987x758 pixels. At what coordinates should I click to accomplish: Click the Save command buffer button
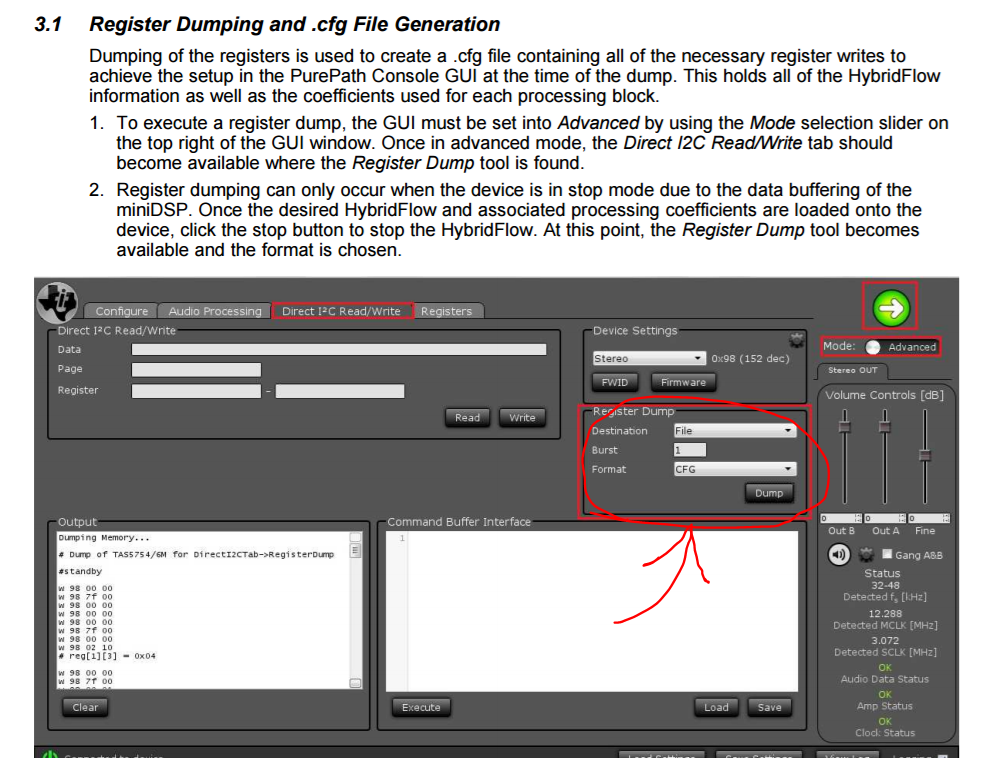(x=769, y=707)
